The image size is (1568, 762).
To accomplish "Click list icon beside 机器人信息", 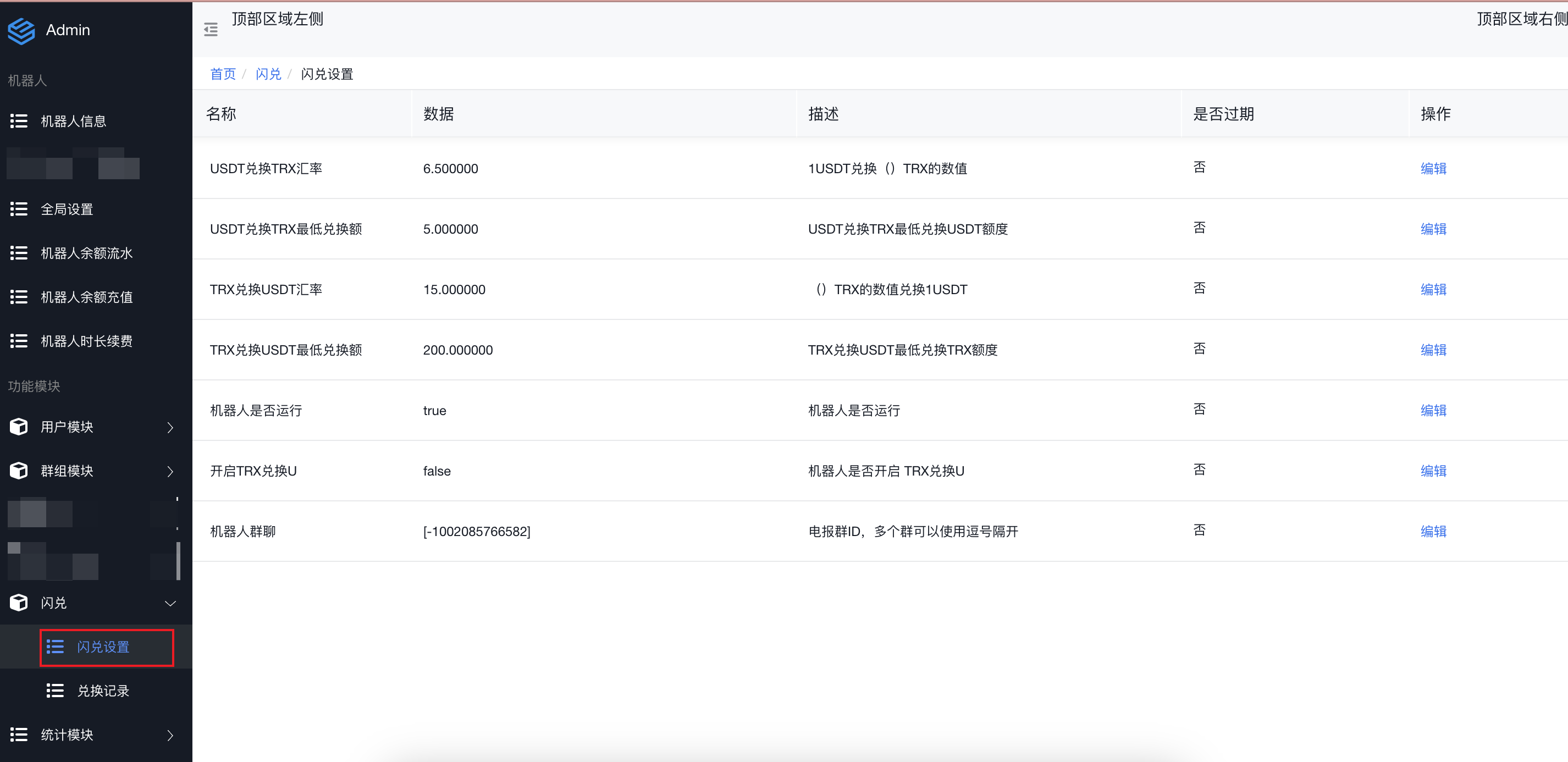I will pos(19,121).
